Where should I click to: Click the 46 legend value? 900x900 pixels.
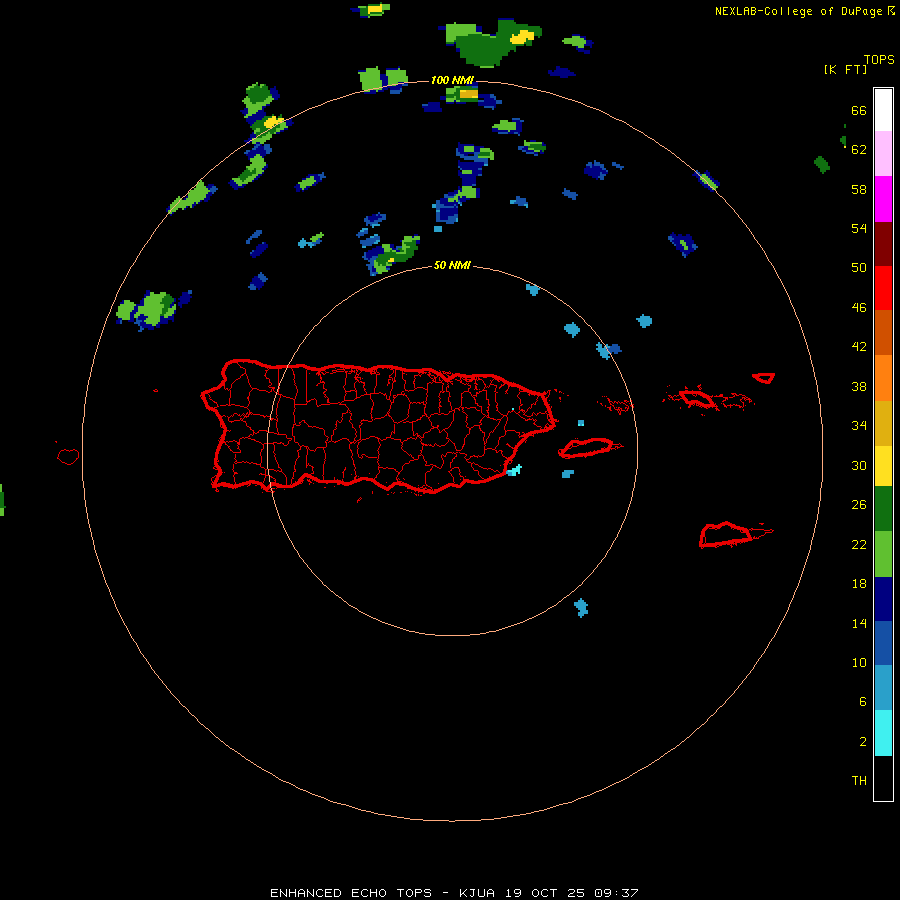pyautogui.click(x=859, y=308)
